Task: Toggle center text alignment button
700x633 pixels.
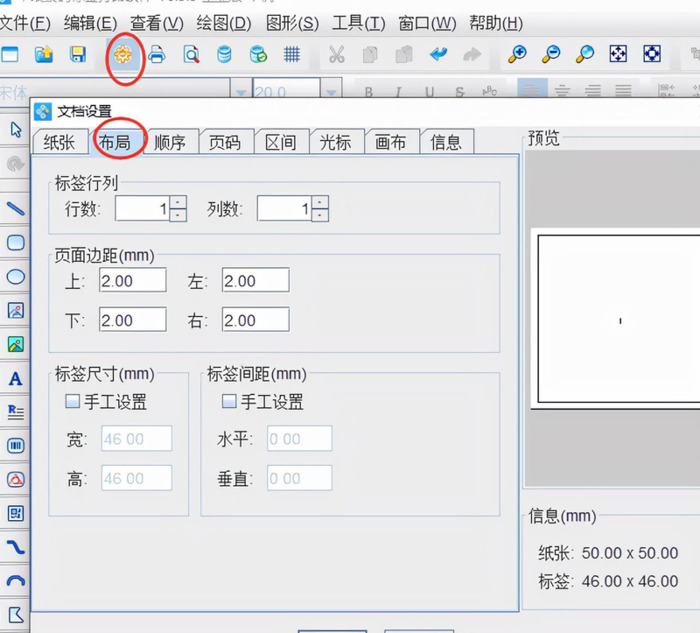Action: (x=562, y=90)
